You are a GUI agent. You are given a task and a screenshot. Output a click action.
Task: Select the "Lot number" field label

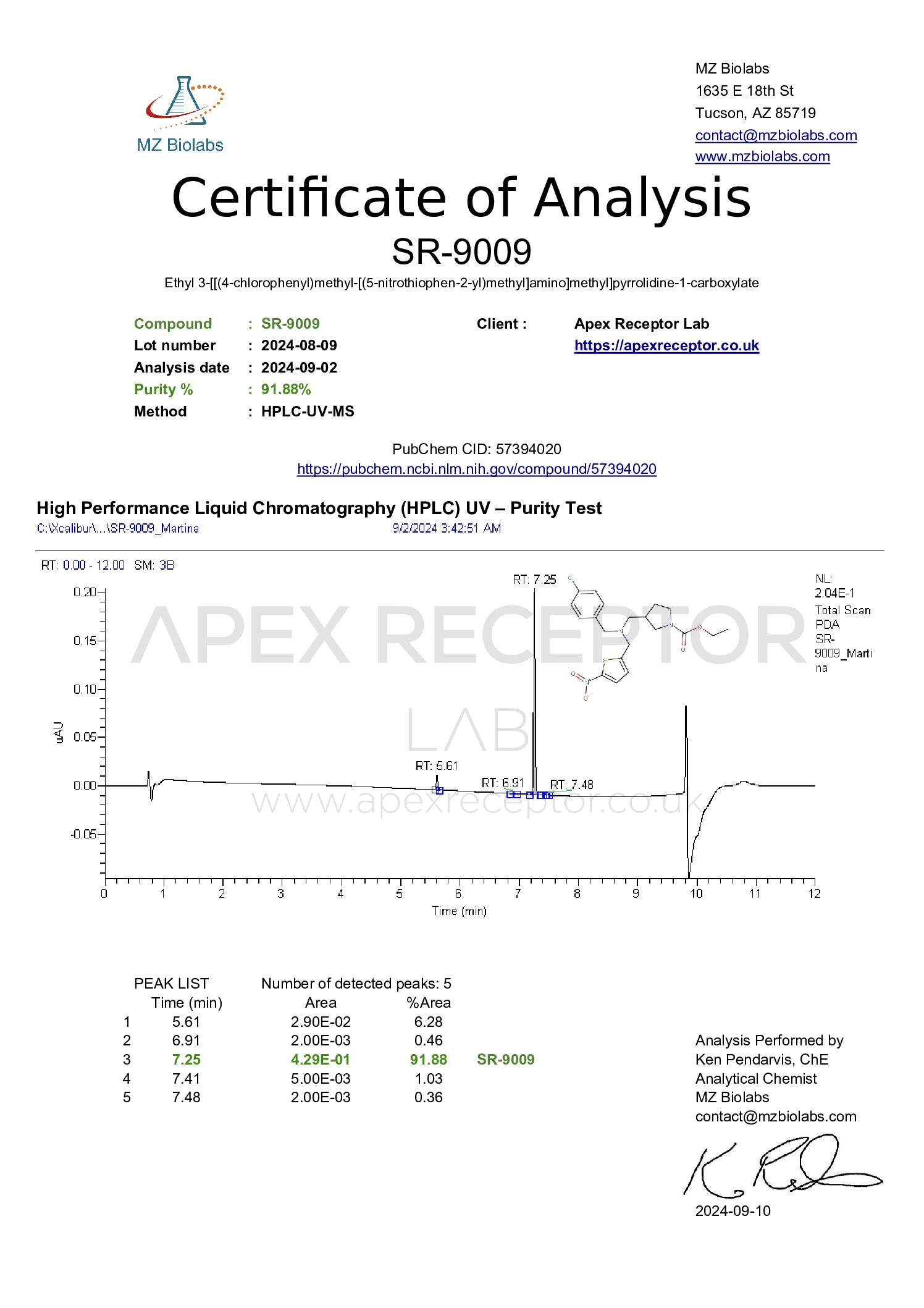point(175,345)
